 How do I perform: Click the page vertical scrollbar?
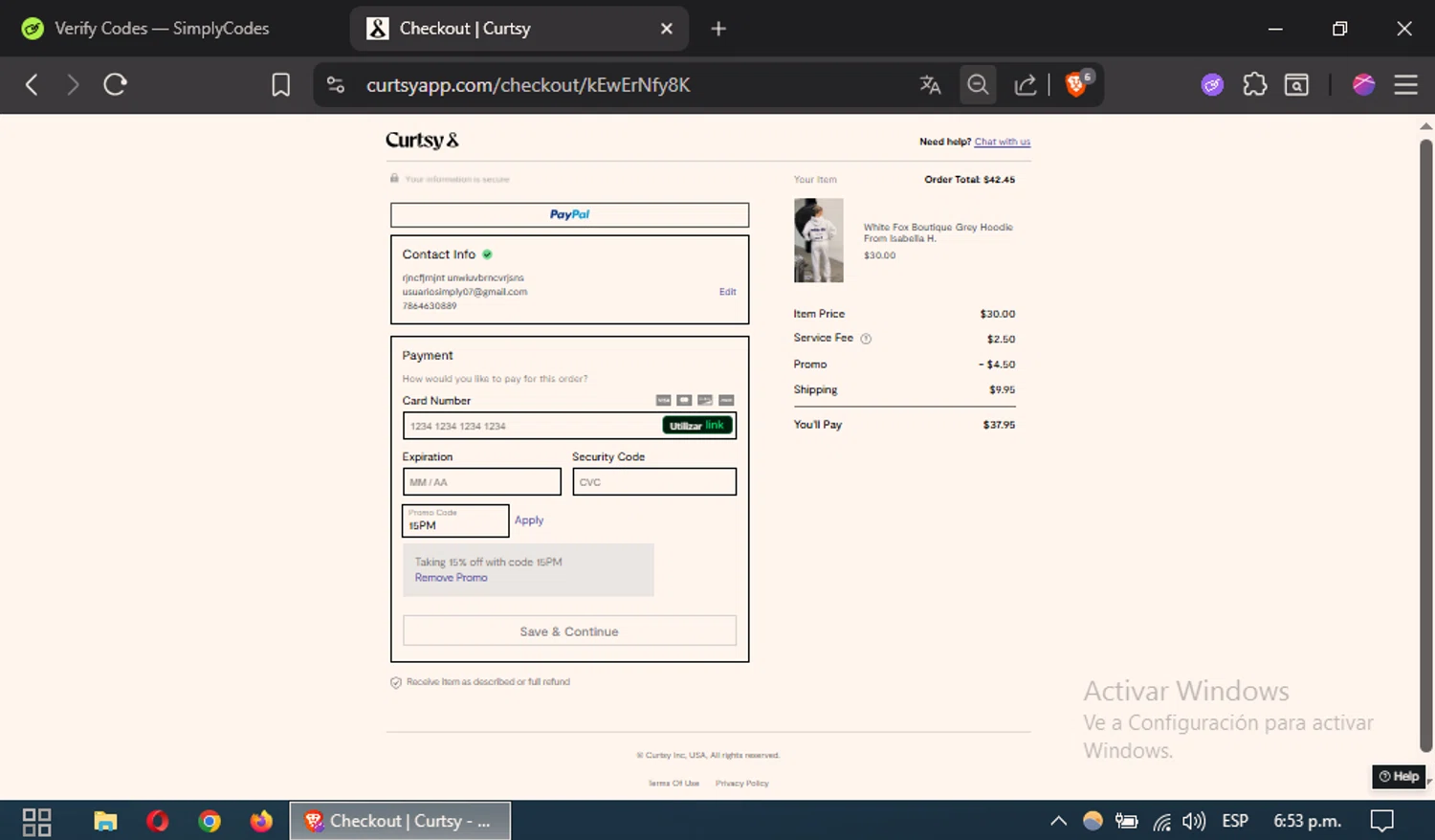(x=1425, y=445)
